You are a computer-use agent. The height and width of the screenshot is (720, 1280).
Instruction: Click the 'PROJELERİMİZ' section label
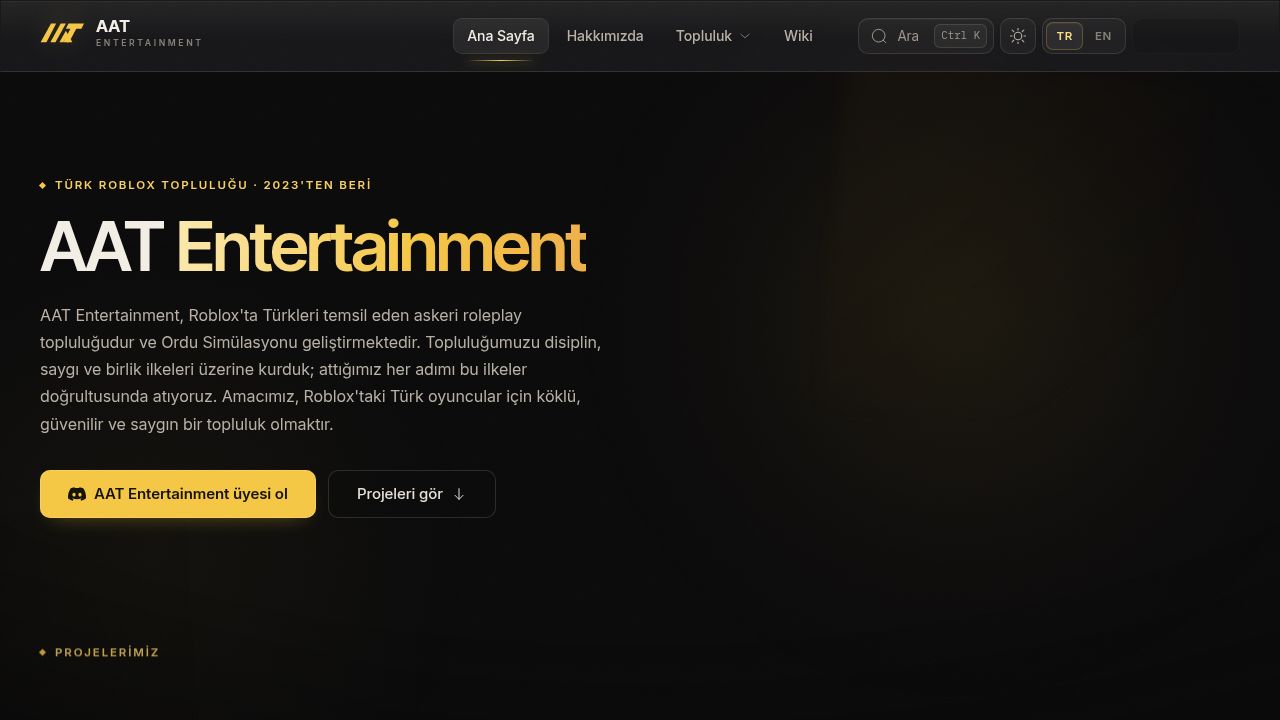(x=107, y=652)
